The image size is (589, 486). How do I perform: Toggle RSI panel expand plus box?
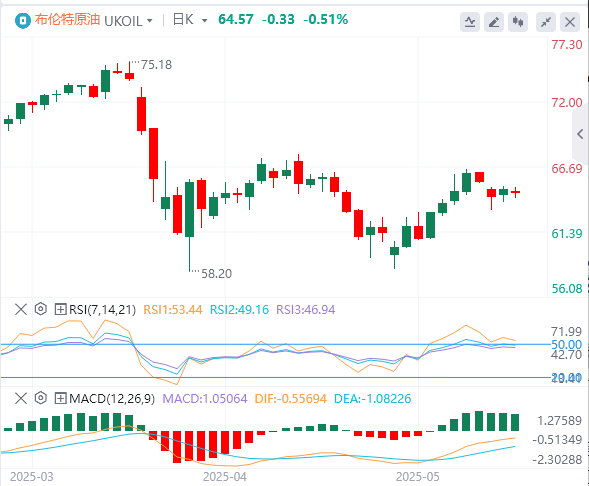[x=60, y=309]
